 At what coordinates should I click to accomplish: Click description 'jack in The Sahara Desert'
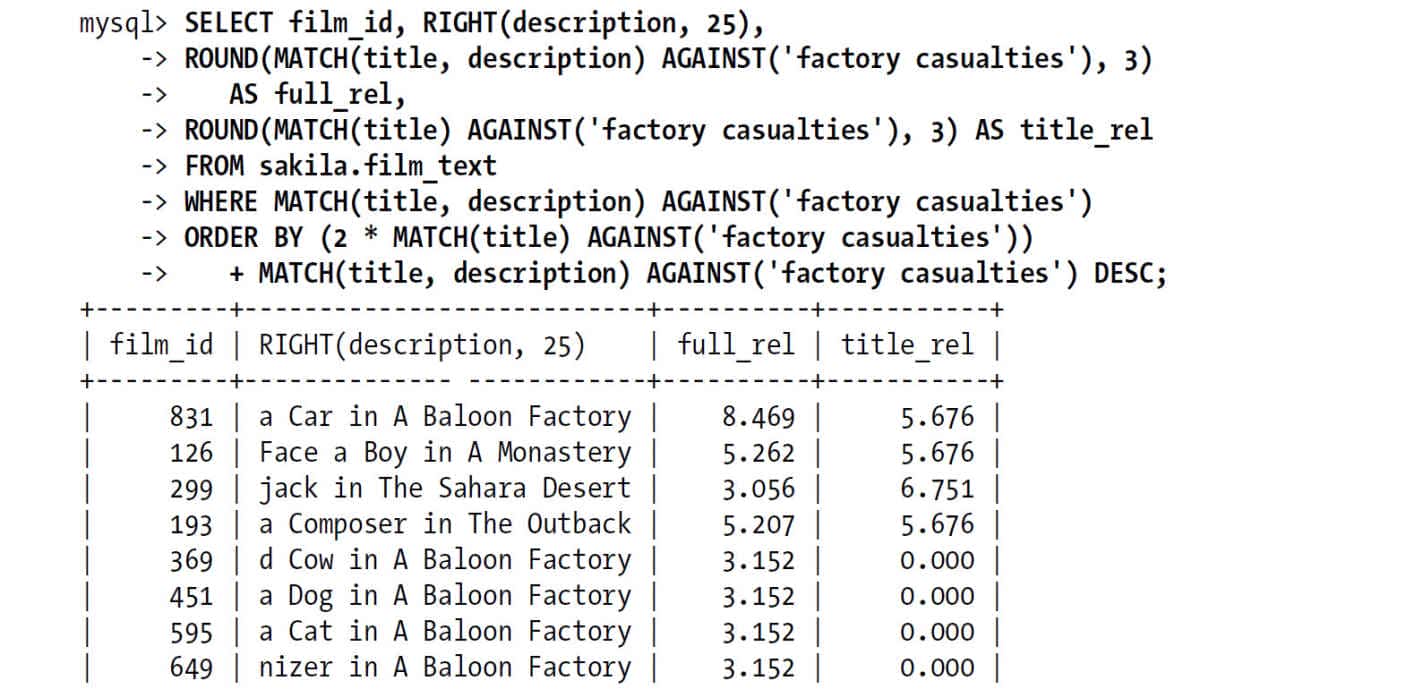(x=445, y=489)
